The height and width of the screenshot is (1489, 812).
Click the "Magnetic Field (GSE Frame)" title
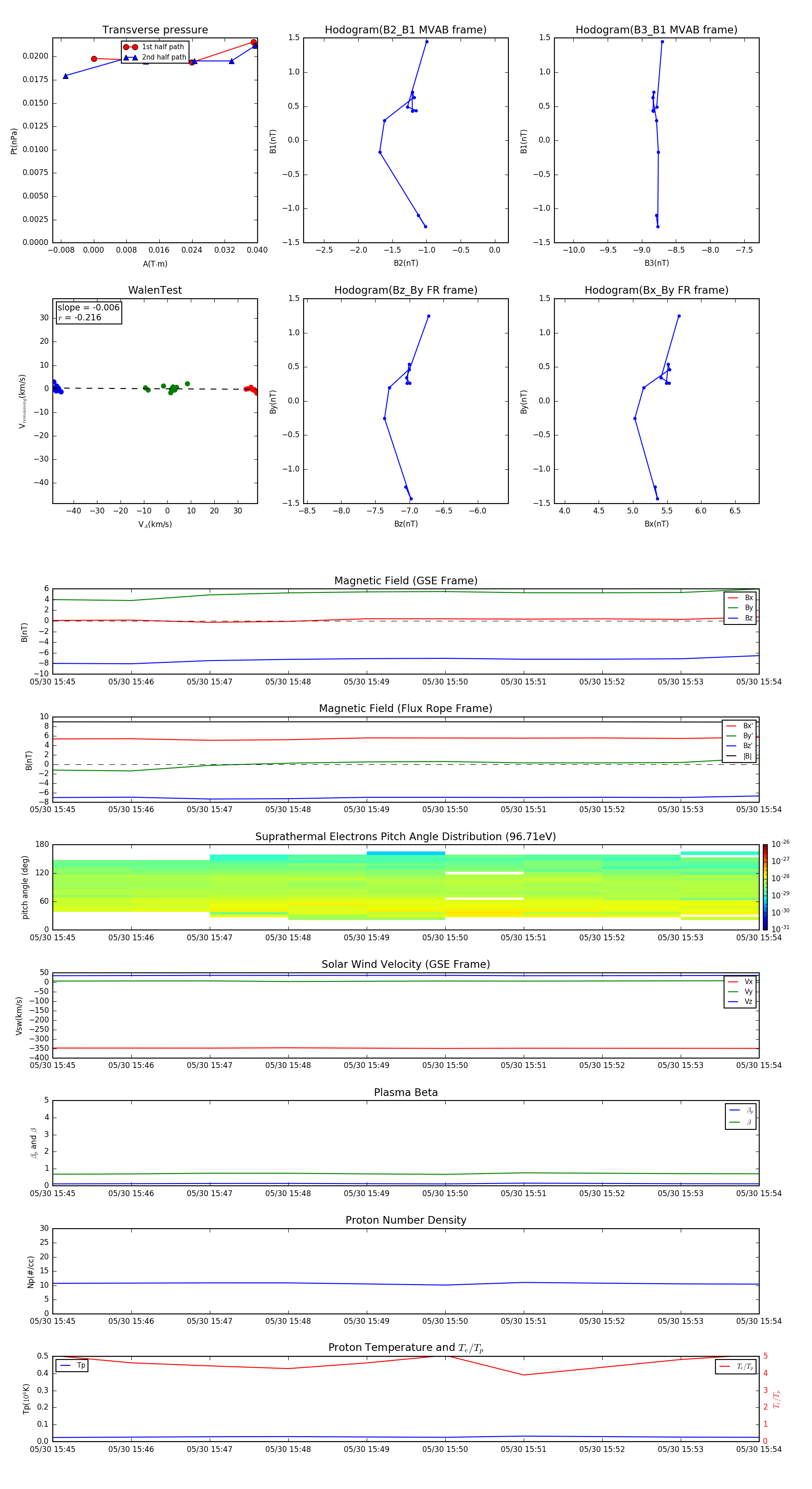coord(406,581)
